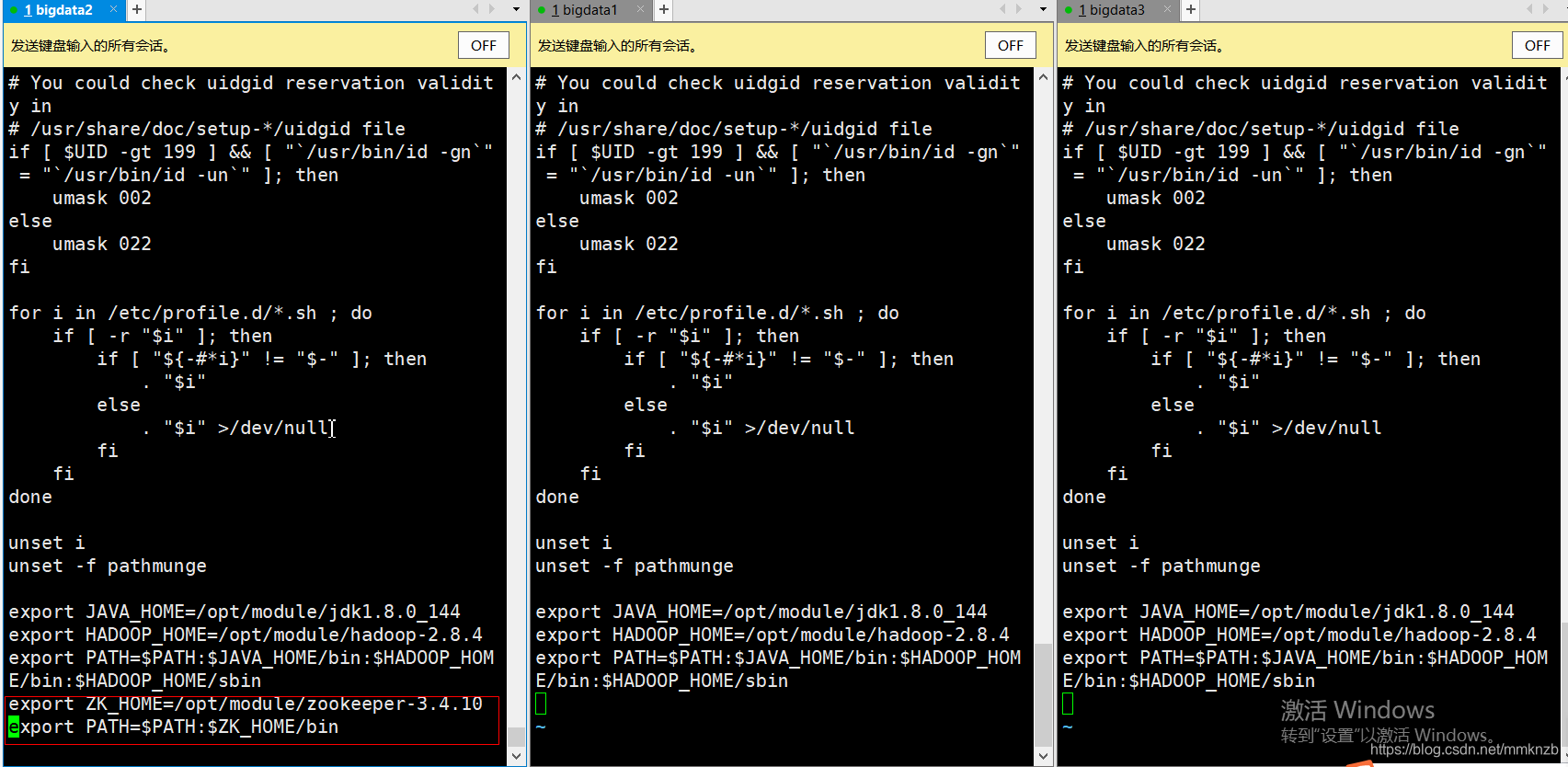The height and width of the screenshot is (767, 1568).
Task: Click tab scroll-right arrow in bigdata3 pane
Action: click(1546, 9)
